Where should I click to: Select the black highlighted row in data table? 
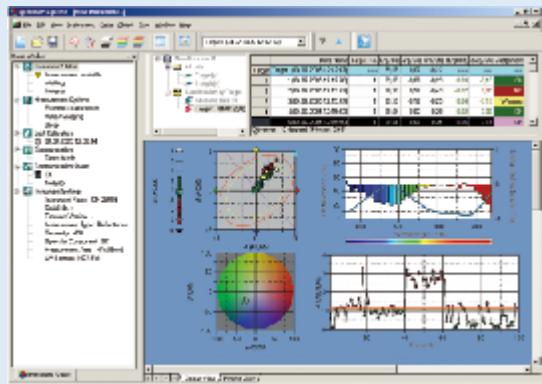pyautogui.click(x=387, y=122)
